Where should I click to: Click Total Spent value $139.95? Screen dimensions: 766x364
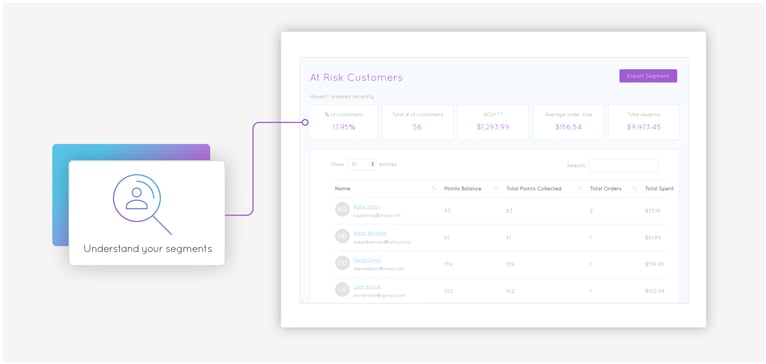pyautogui.click(x=655, y=264)
